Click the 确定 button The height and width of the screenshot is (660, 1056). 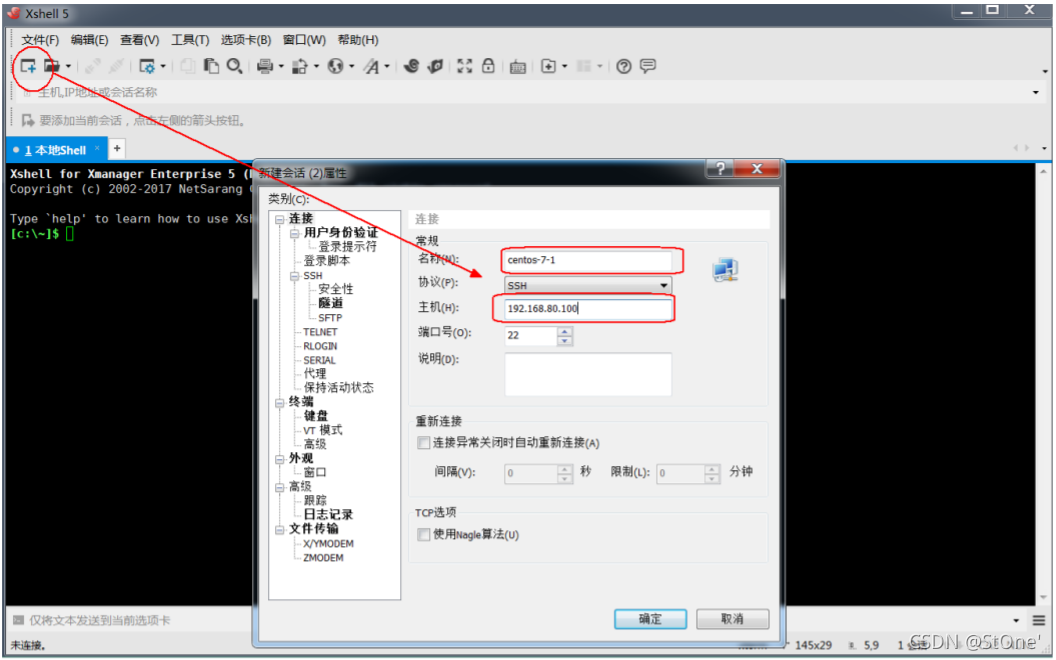coord(650,619)
